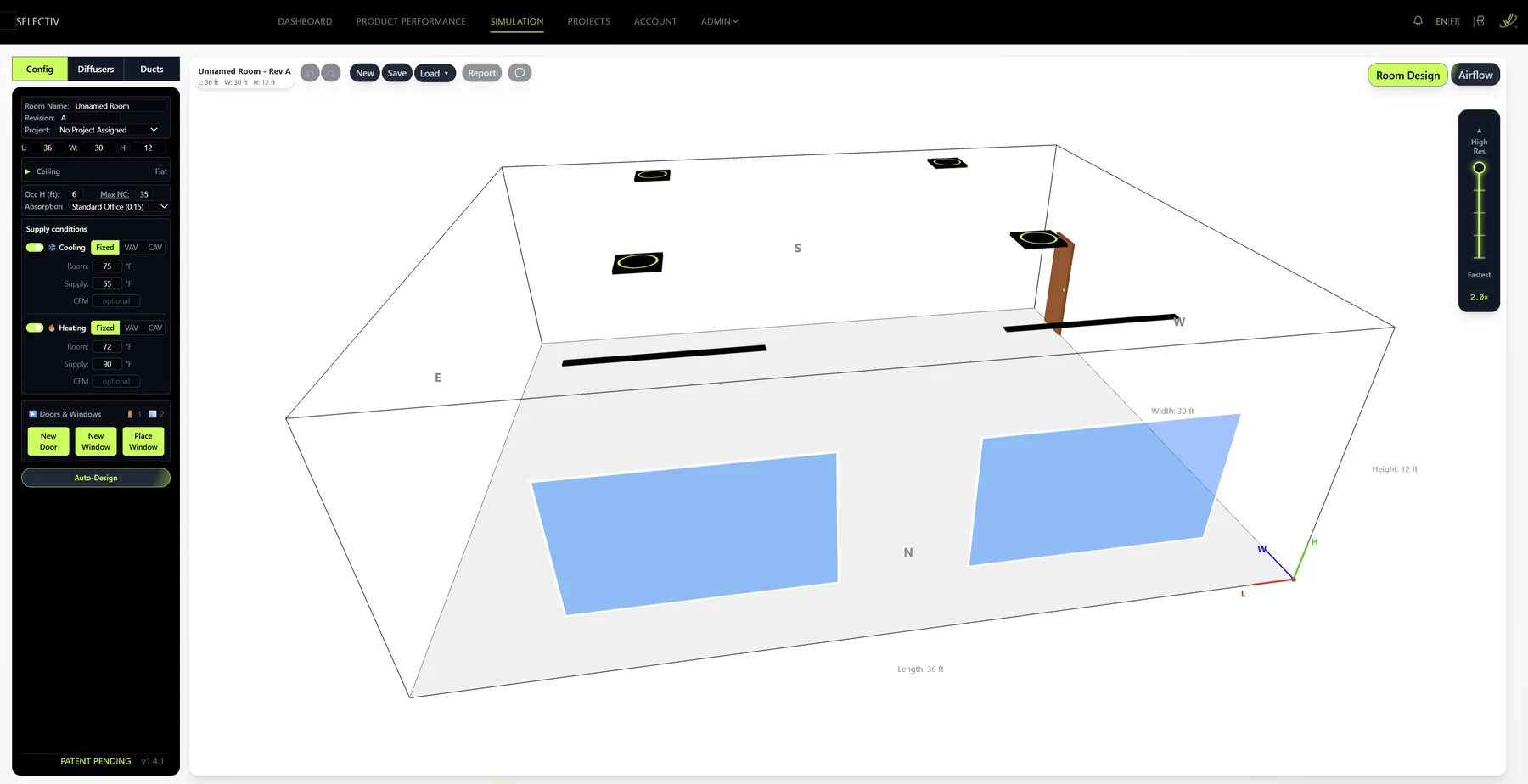The width and height of the screenshot is (1528, 784).
Task: Open the ADMIN menu dropdown
Action: 720,21
